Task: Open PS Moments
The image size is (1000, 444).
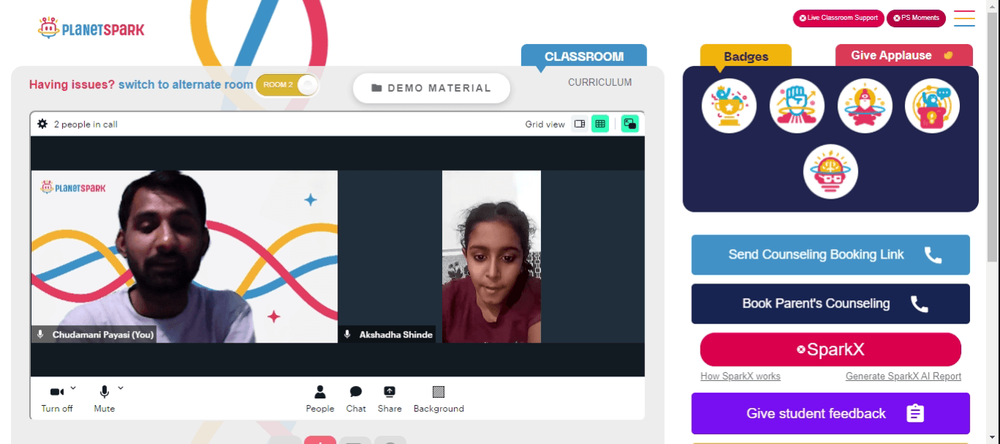Action: click(916, 18)
